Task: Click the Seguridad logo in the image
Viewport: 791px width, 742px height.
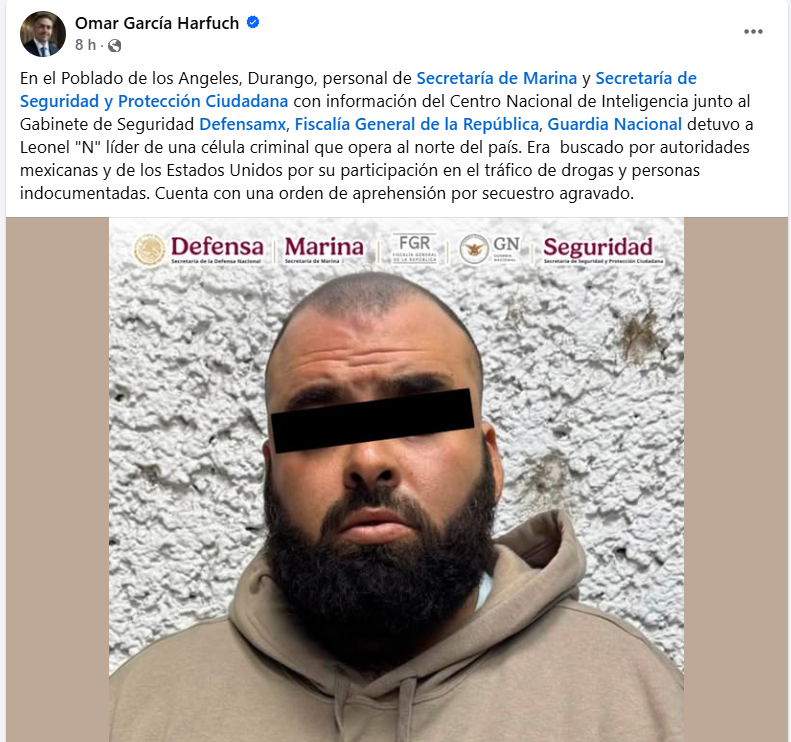Action: pos(603,250)
